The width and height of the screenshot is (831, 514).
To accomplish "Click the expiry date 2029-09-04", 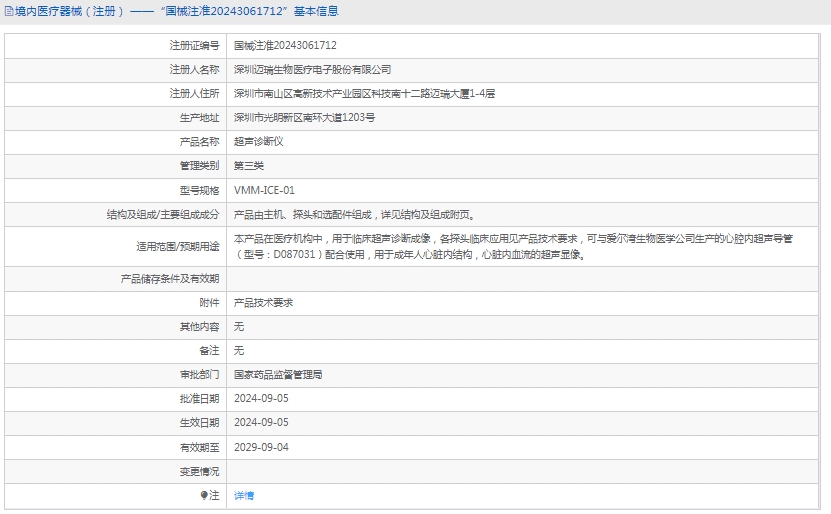I will point(261,447).
